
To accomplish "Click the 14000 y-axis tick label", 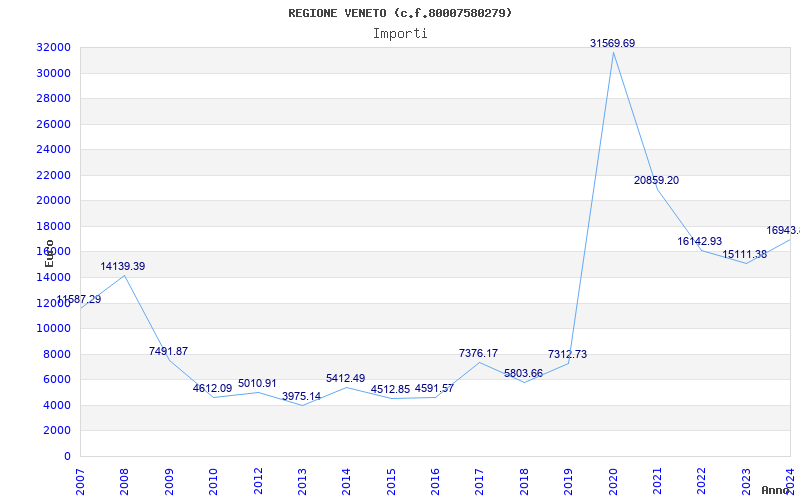I will coord(53,277).
